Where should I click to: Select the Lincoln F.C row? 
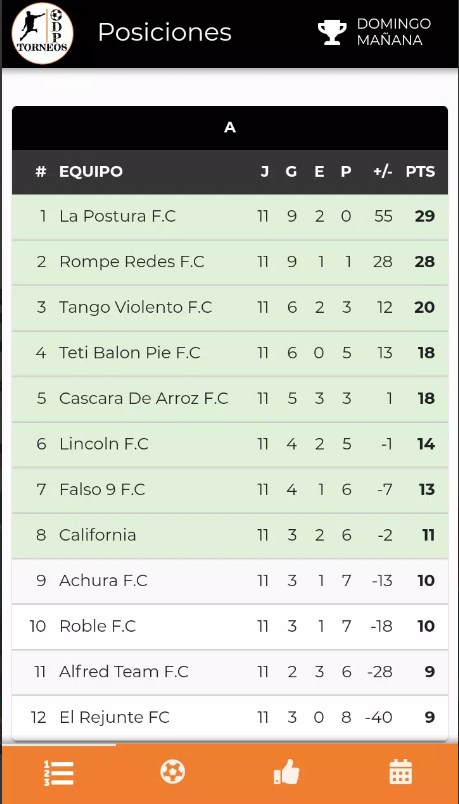pyautogui.click(x=230, y=444)
